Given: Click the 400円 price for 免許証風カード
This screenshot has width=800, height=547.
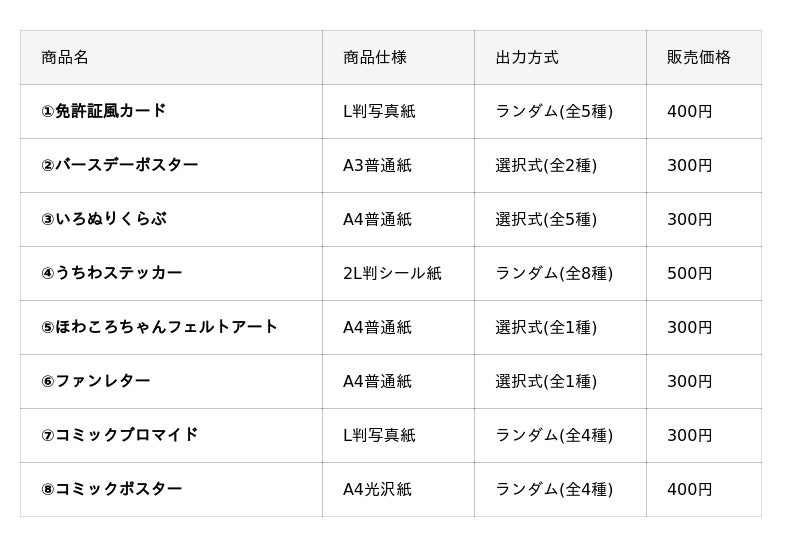Looking at the screenshot, I should click(x=689, y=111).
